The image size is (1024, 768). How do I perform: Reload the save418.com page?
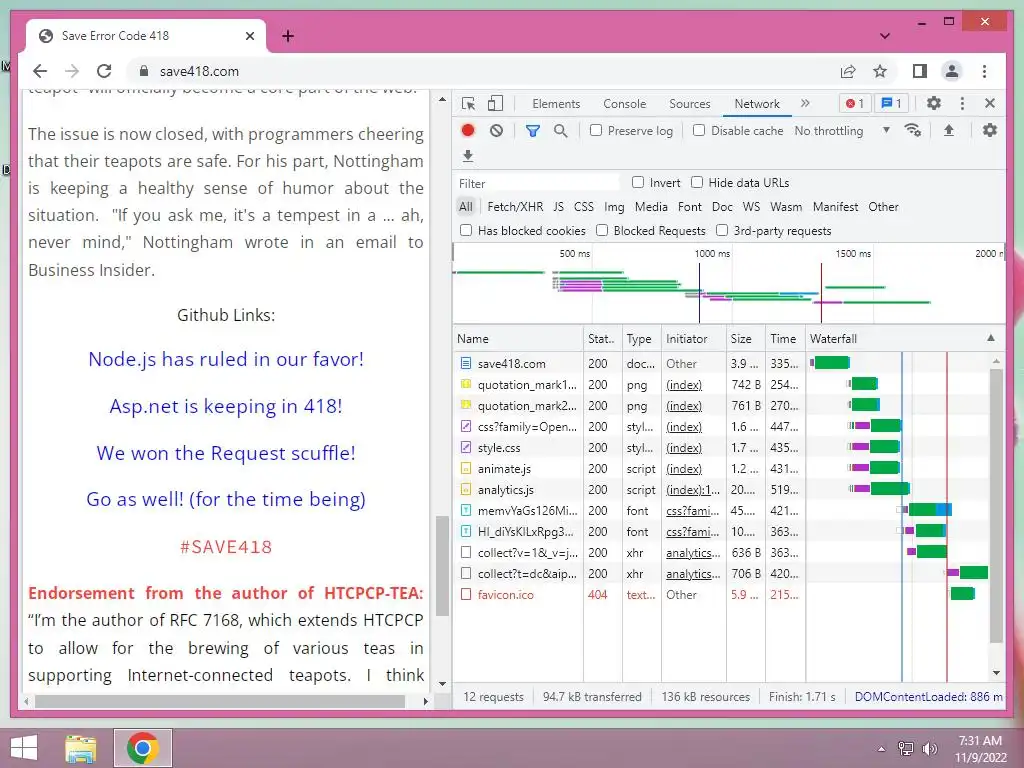tap(104, 71)
